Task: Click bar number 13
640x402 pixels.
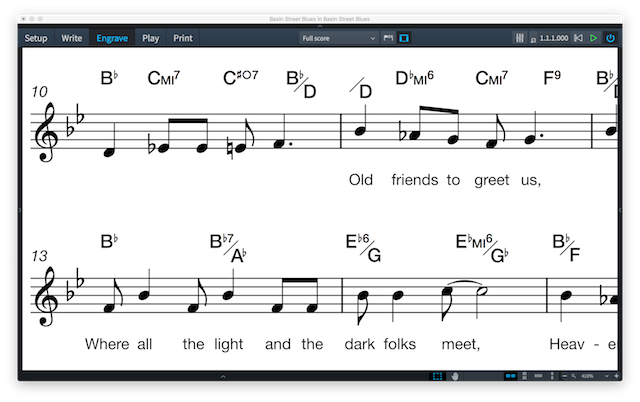Action: [x=40, y=256]
